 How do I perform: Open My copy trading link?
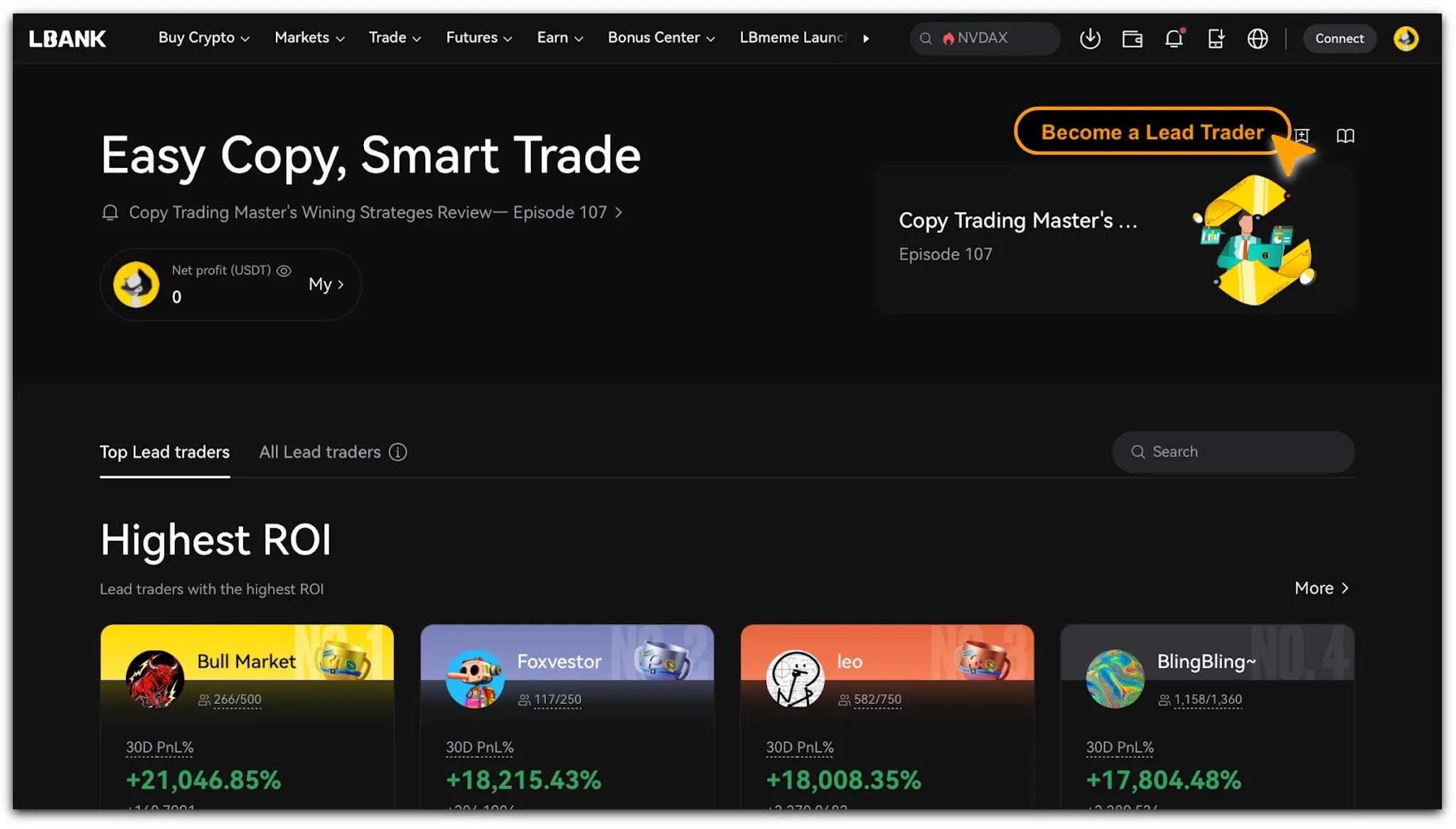tap(326, 284)
